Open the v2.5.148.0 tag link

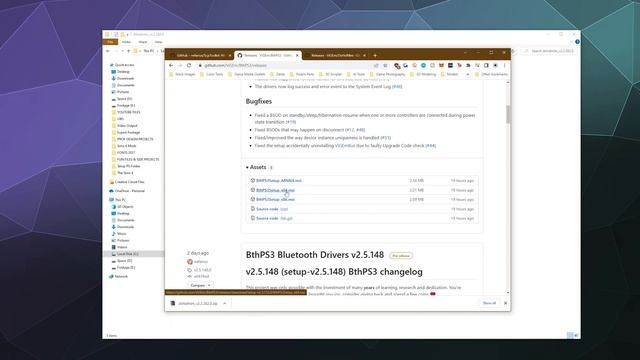(202, 270)
